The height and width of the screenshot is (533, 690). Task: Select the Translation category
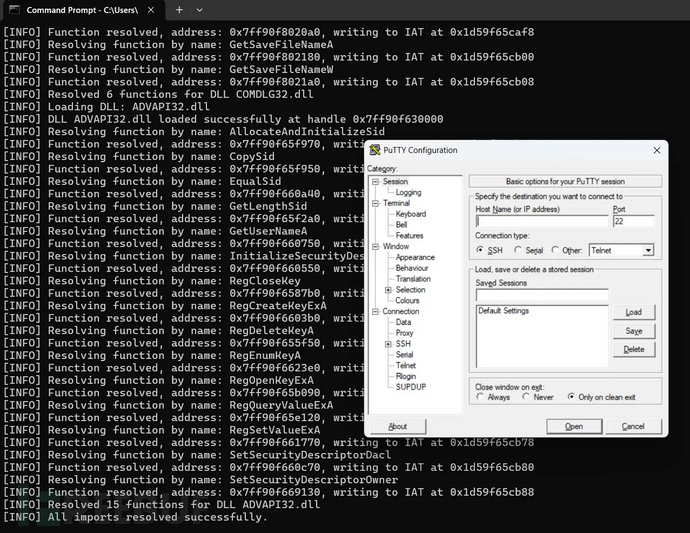[413, 279]
